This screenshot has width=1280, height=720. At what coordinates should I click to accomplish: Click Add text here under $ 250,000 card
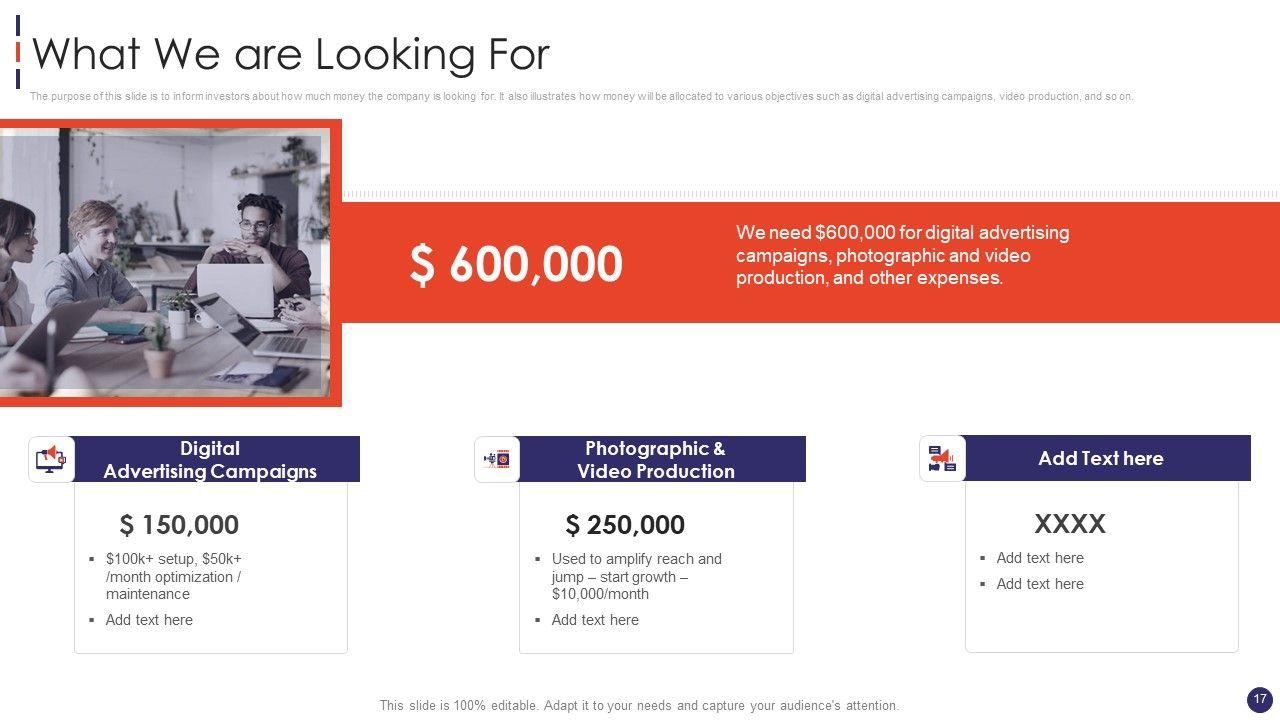pyautogui.click(x=595, y=620)
